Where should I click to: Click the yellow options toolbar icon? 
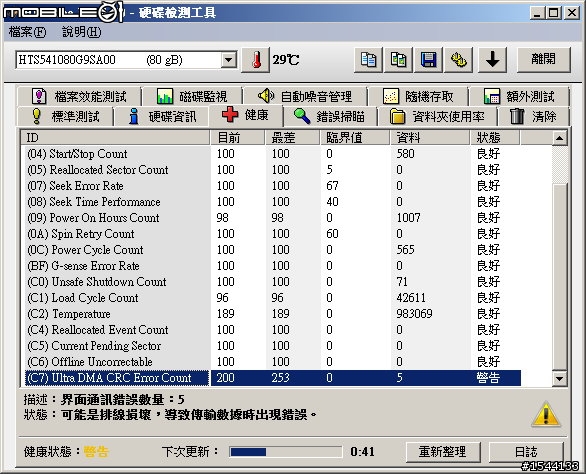(459, 60)
